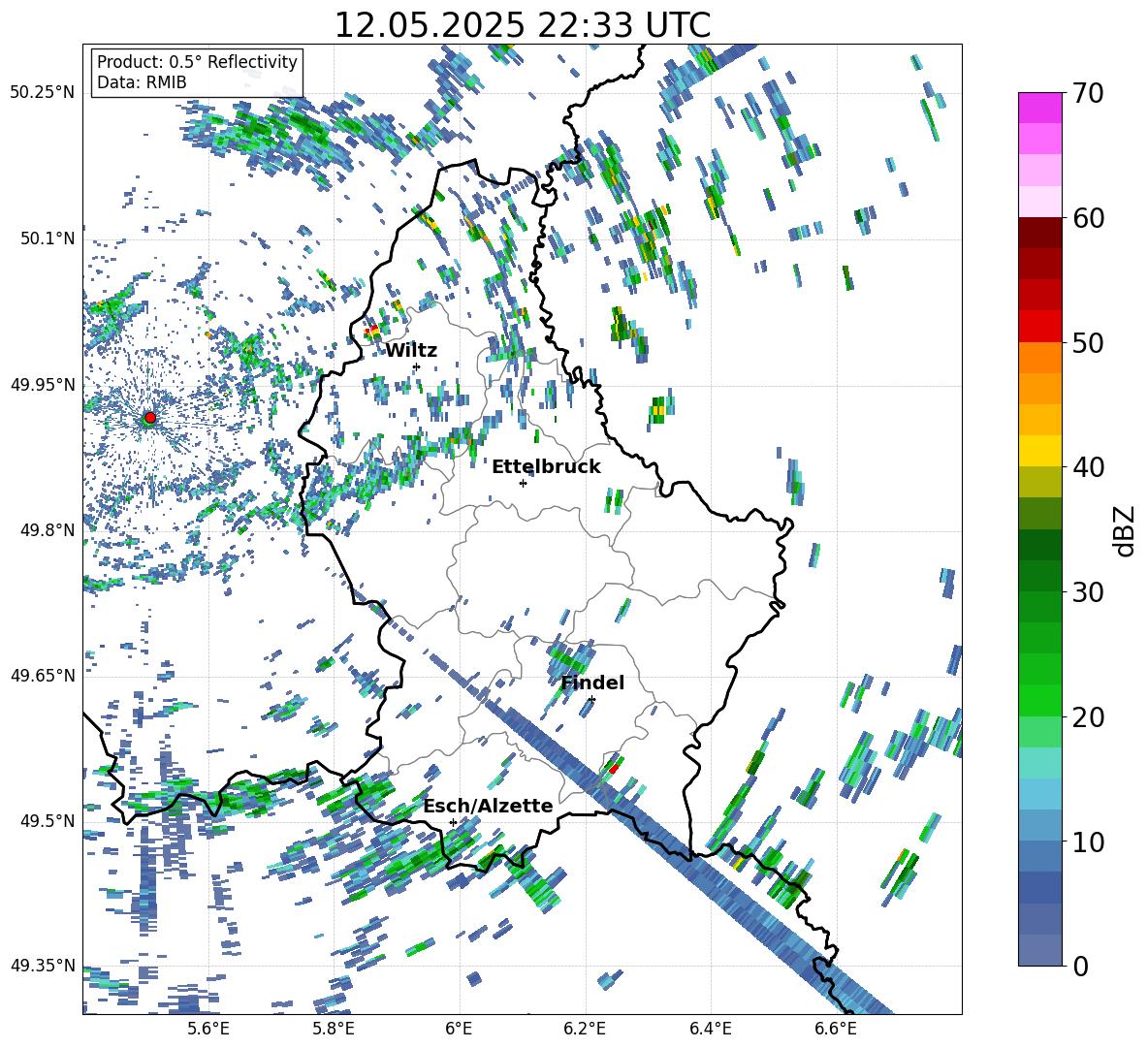Pick the bright red 50 dBZ colorbar swatch
Viewport: 1148px width, 1048px height.
pyautogui.click(x=1039, y=327)
